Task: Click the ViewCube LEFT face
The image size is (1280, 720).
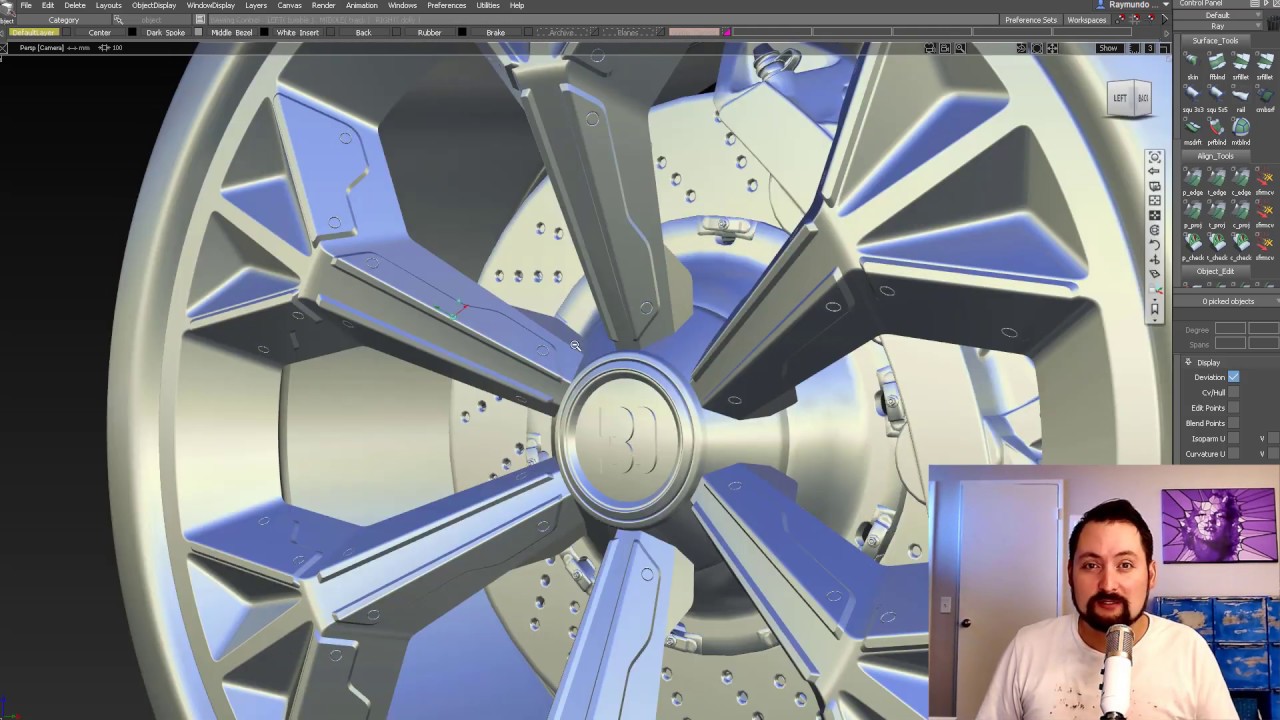Action: (1120, 98)
